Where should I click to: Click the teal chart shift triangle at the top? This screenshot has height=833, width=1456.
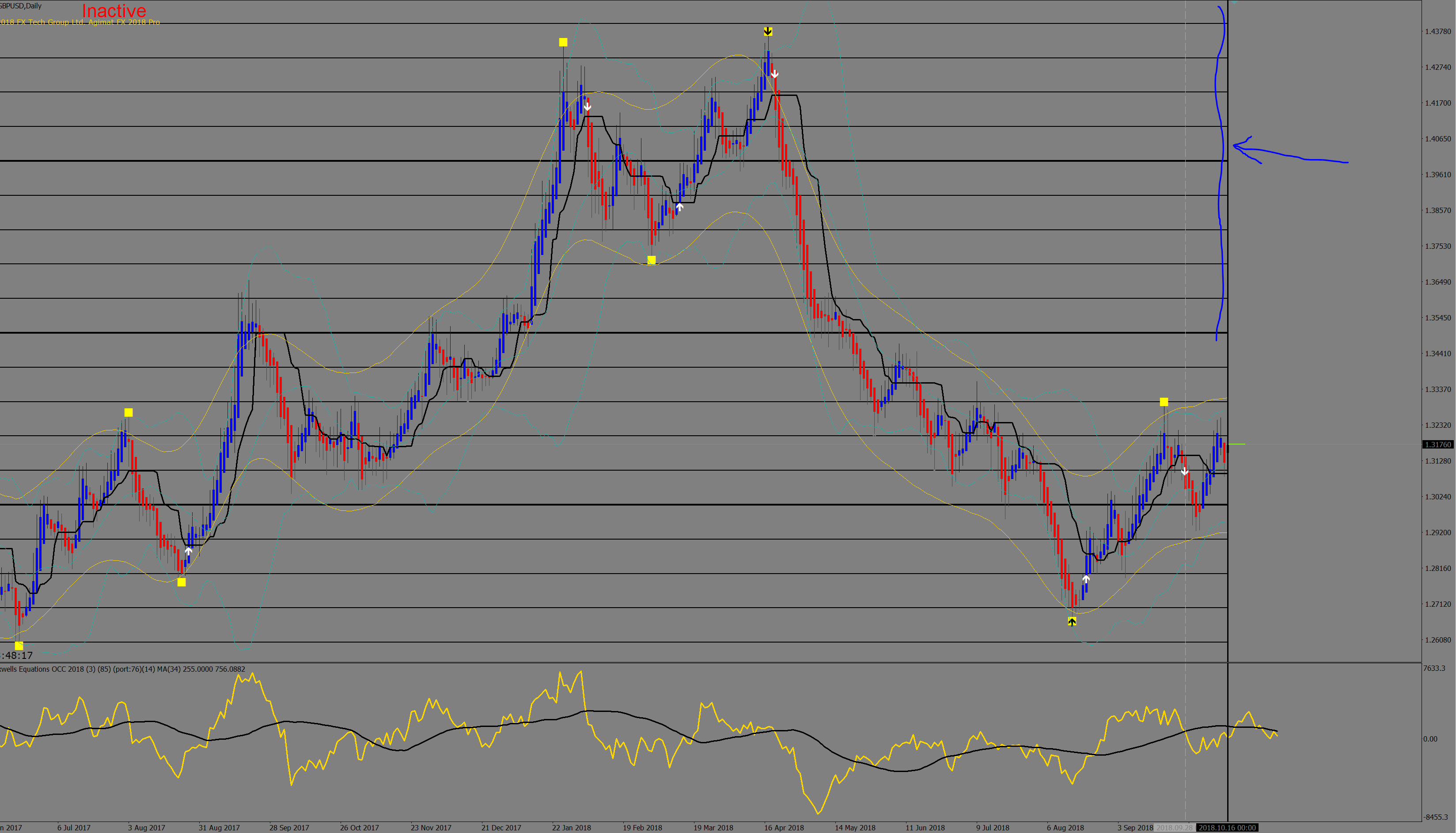pos(1235,3)
